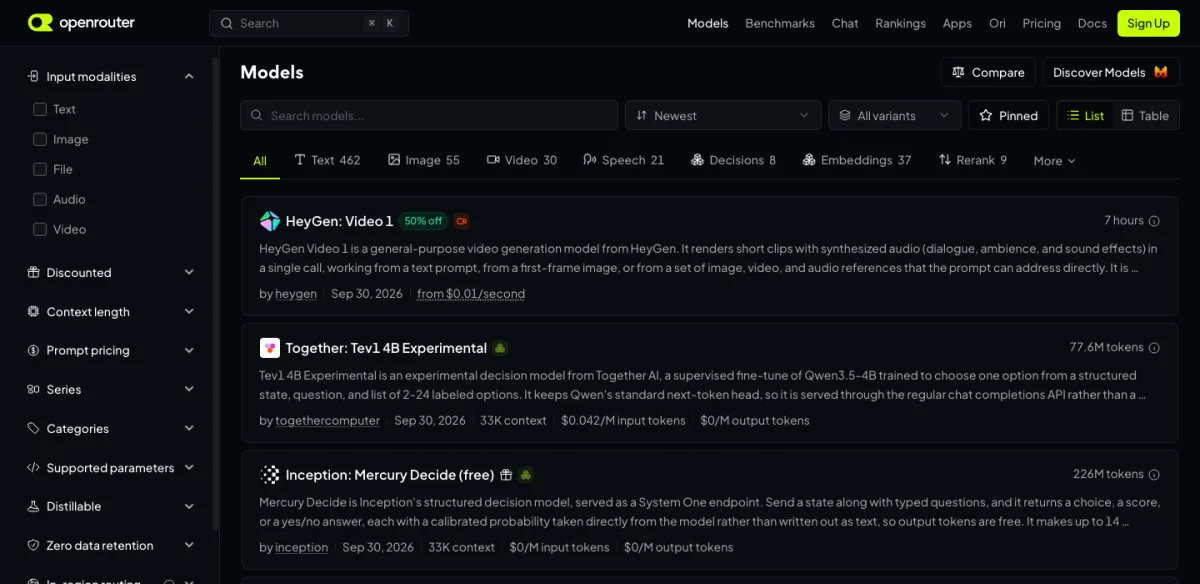Open the More tabs dropdown

coord(1055,161)
